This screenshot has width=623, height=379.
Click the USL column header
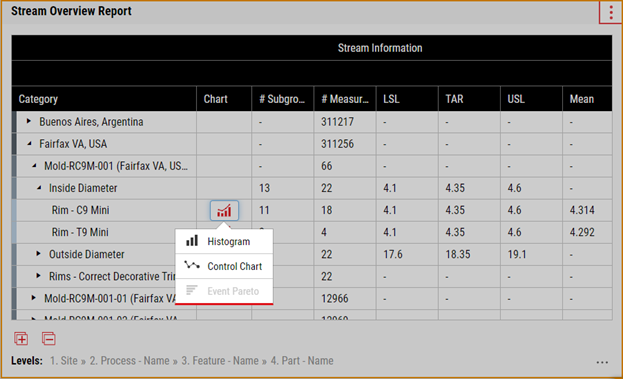click(x=531, y=99)
